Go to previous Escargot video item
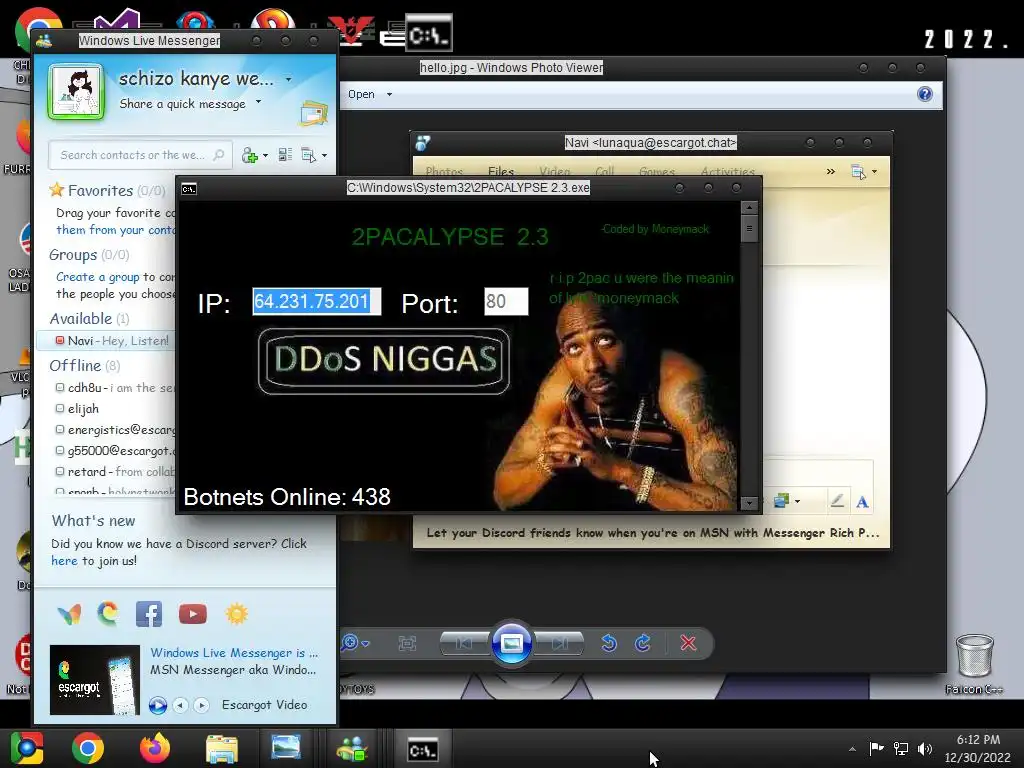 coord(181,705)
